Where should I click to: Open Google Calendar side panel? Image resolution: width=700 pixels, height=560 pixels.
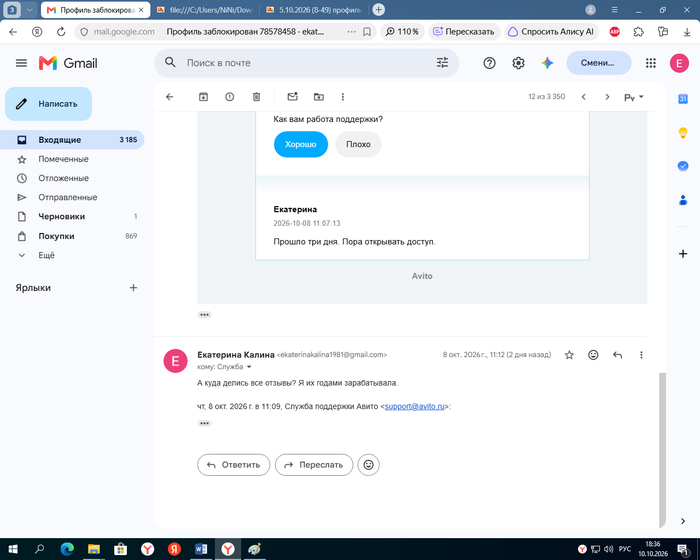point(683,99)
